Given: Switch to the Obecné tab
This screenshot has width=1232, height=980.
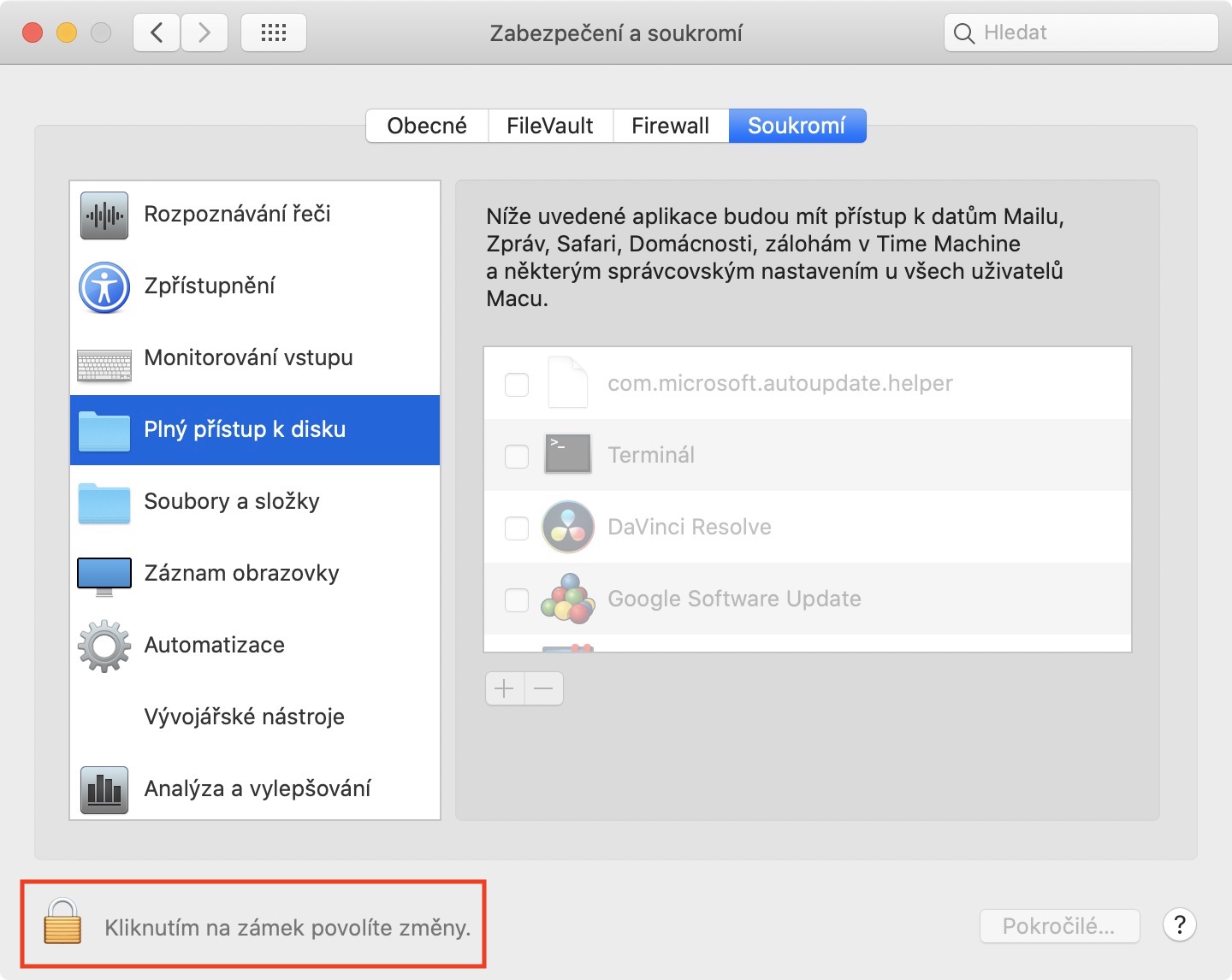Looking at the screenshot, I should (x=427, y=126).
